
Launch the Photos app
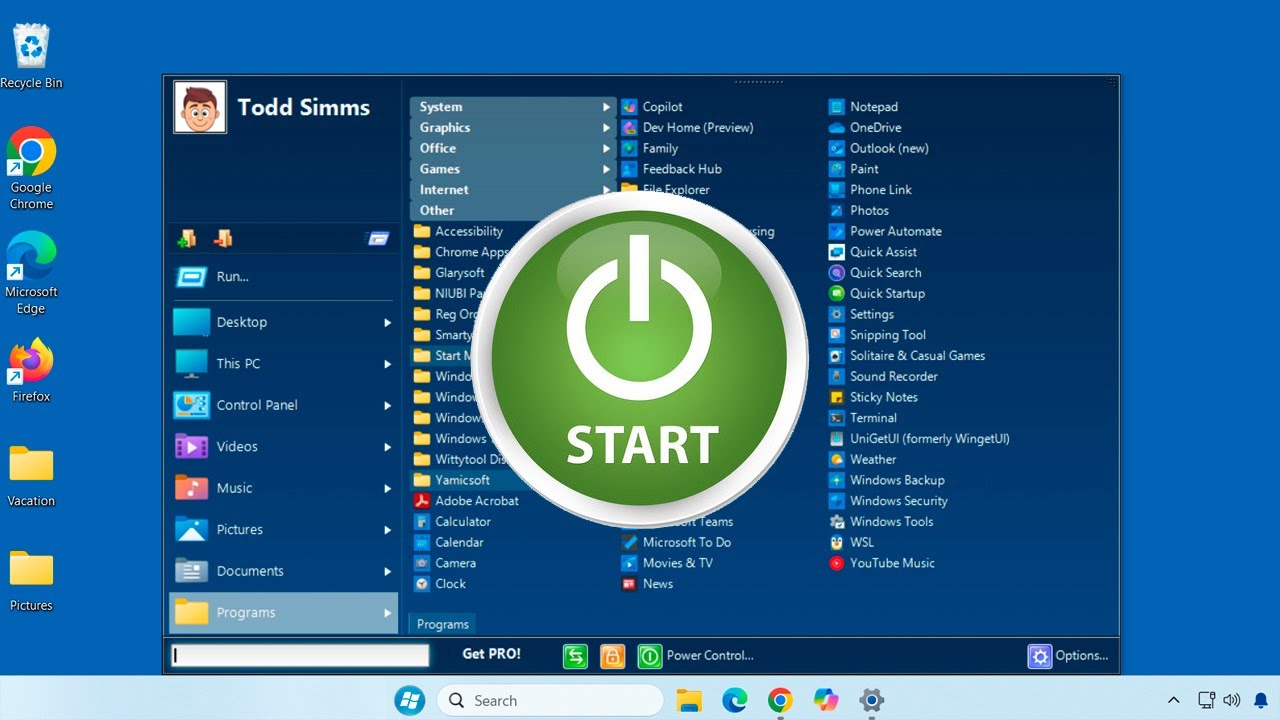859,211
